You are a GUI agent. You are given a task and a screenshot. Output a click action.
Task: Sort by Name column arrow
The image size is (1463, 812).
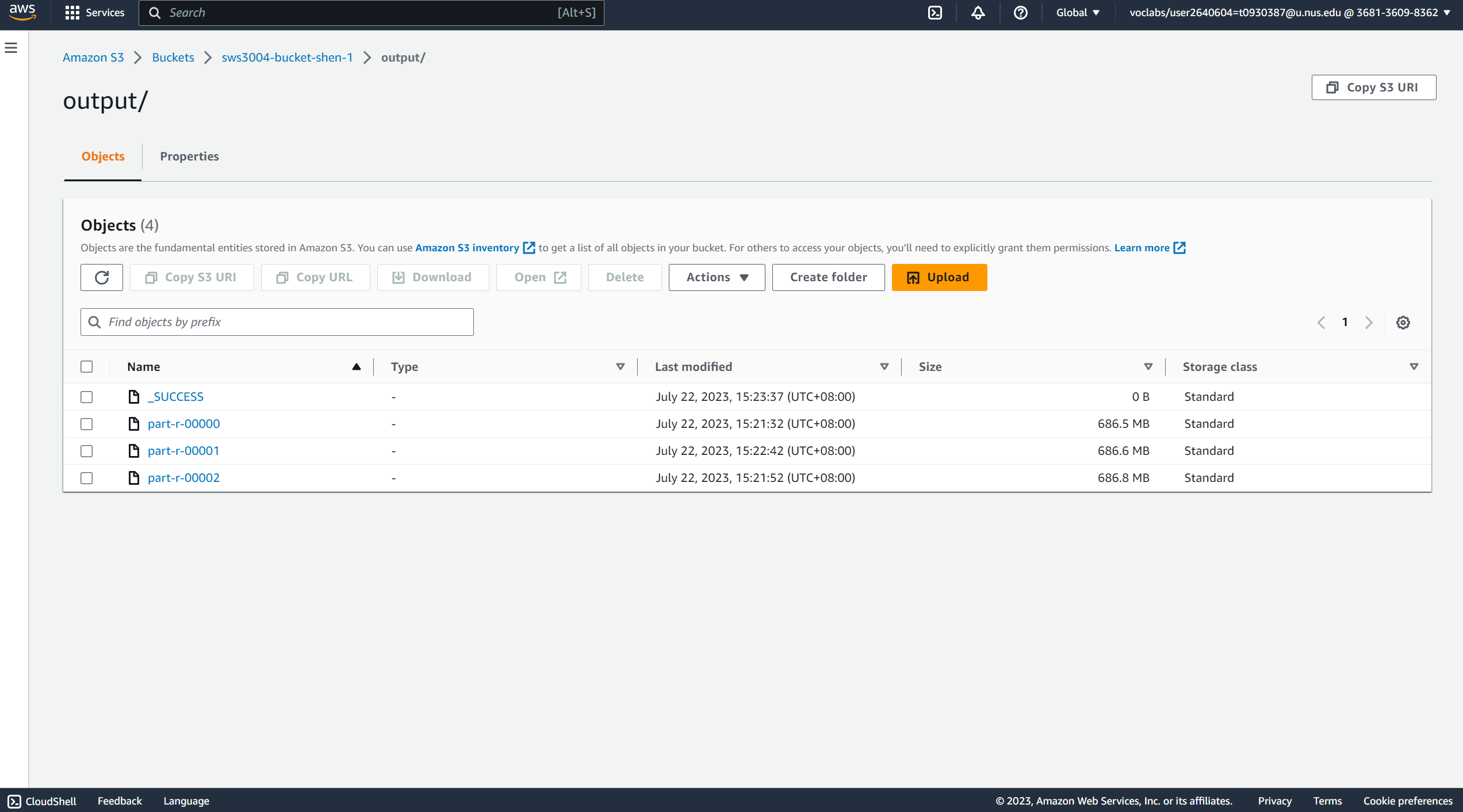point(357,367)
